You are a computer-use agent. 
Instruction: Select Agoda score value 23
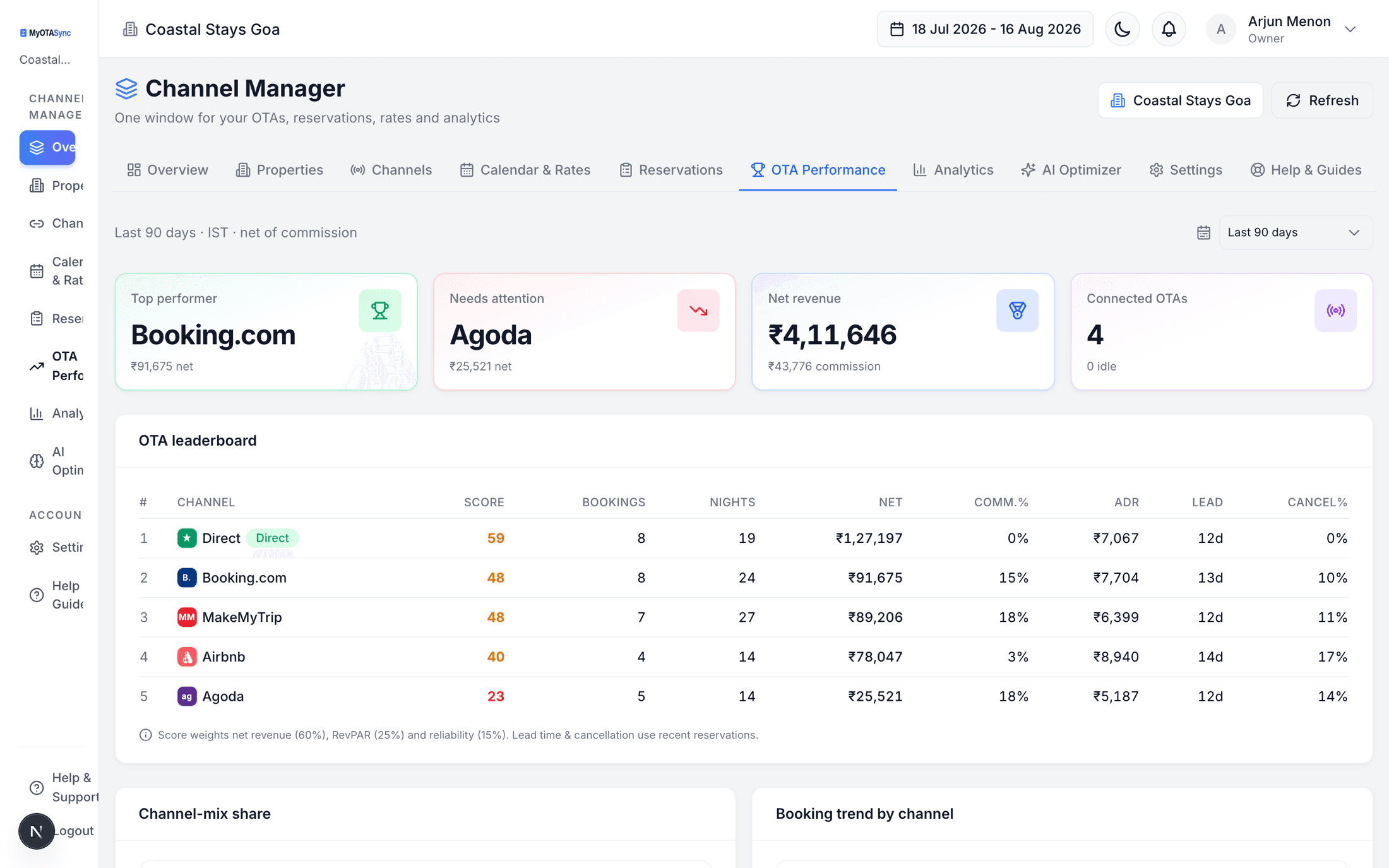496,696
